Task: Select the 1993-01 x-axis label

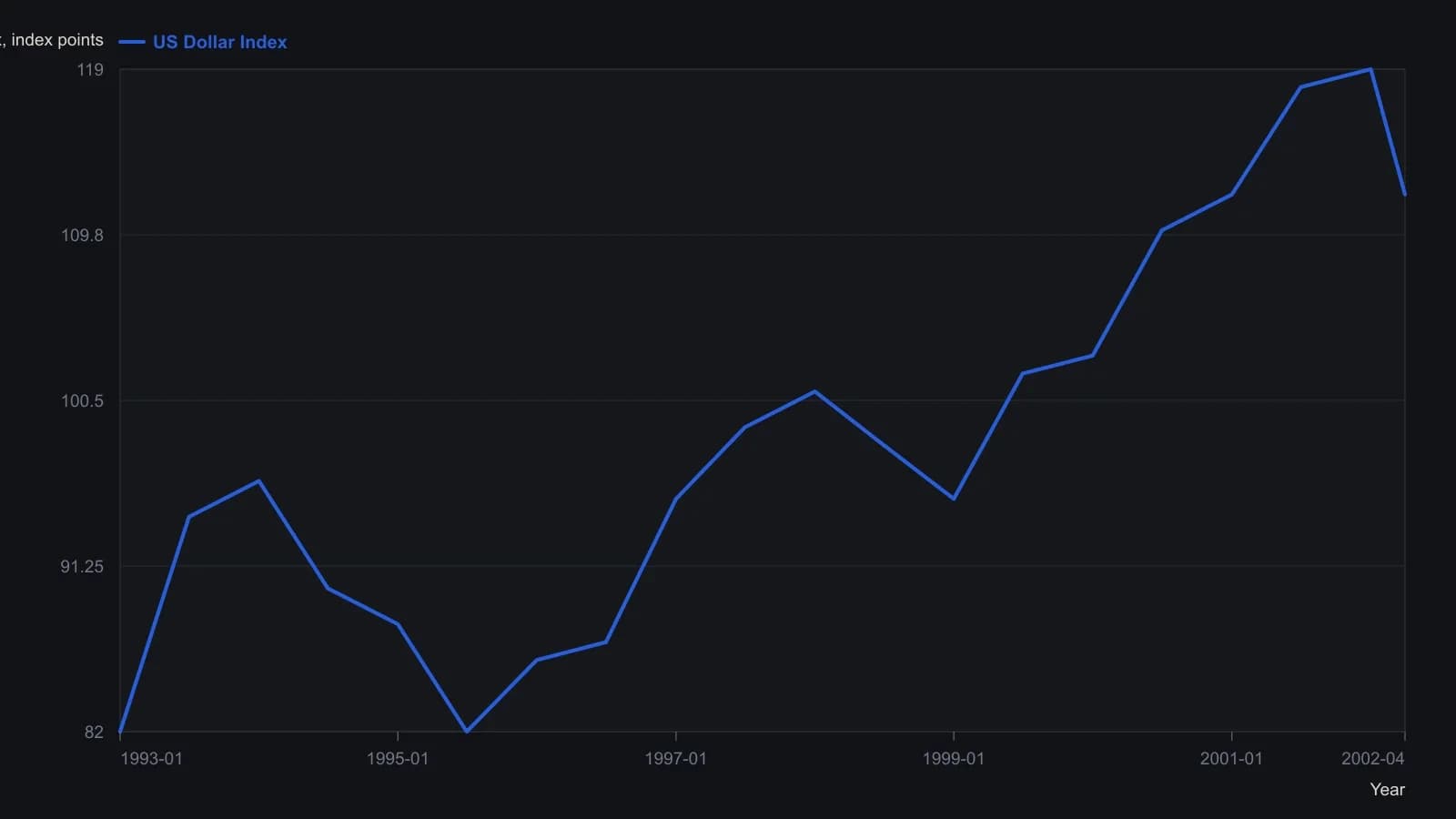Action: pos(151,759)
